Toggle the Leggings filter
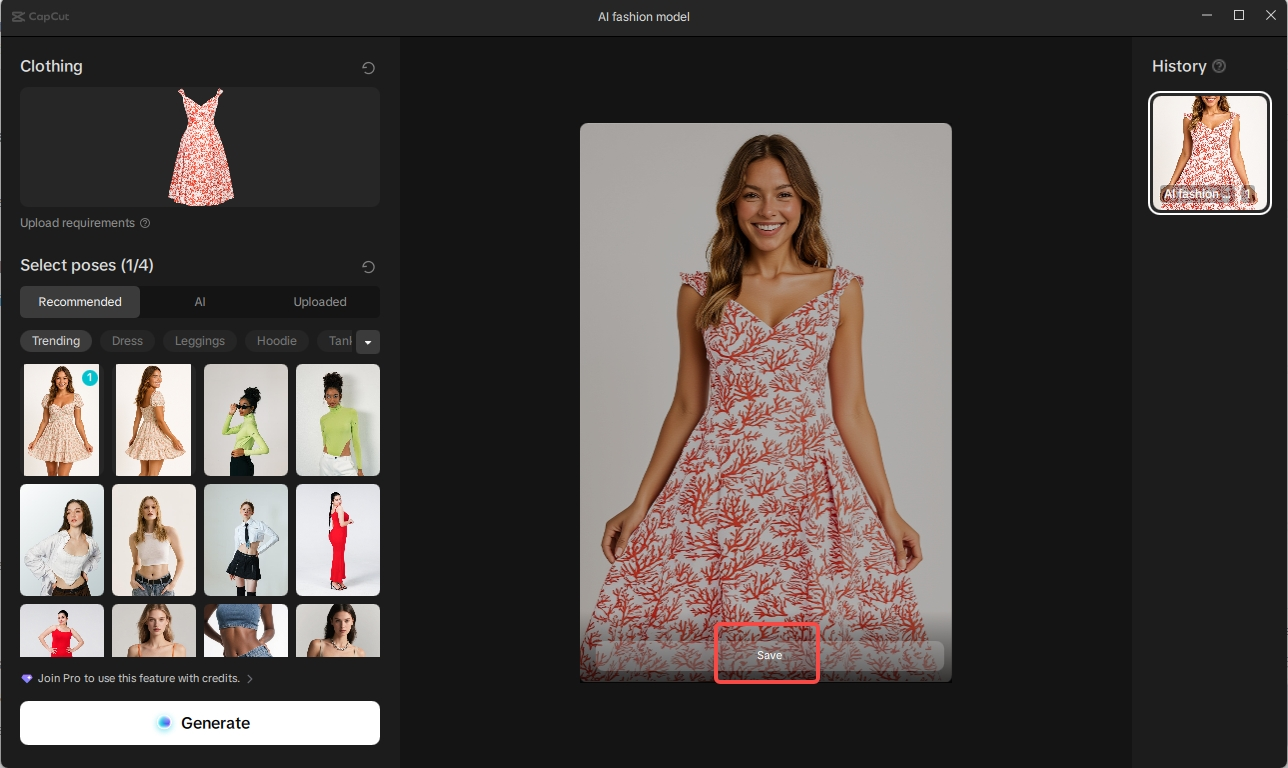Screen dimensions: 1288x768 (x=199, y=341)
